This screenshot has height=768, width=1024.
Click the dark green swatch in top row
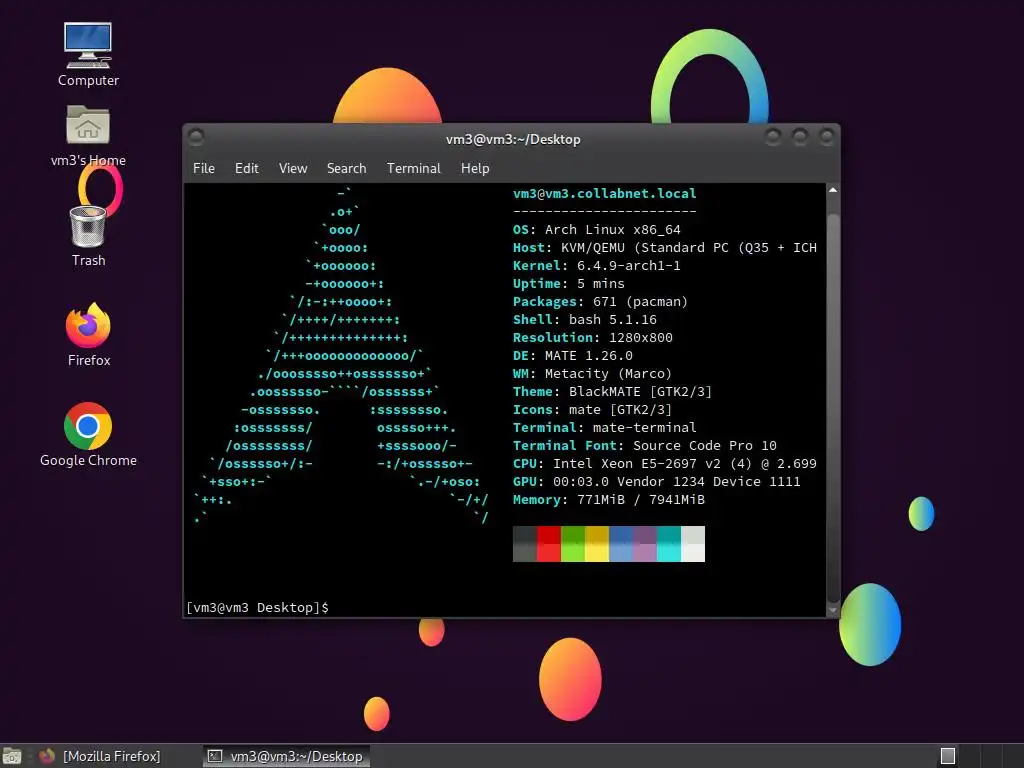coord(573,535)
